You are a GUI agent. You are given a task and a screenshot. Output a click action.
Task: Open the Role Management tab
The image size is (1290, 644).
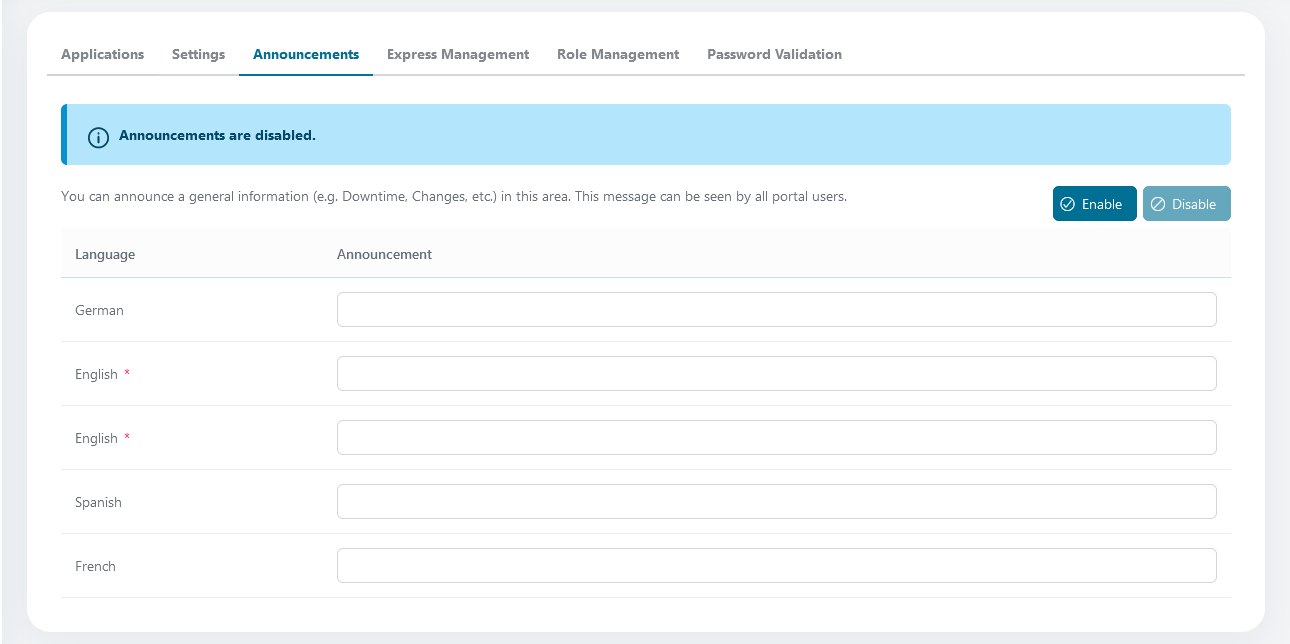point(618,54)
